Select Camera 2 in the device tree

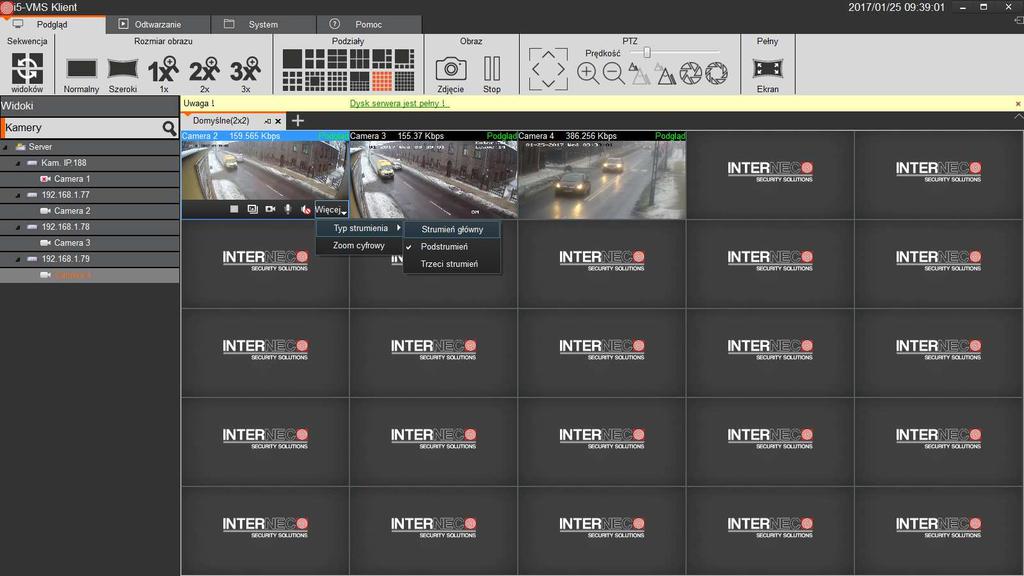72,211
